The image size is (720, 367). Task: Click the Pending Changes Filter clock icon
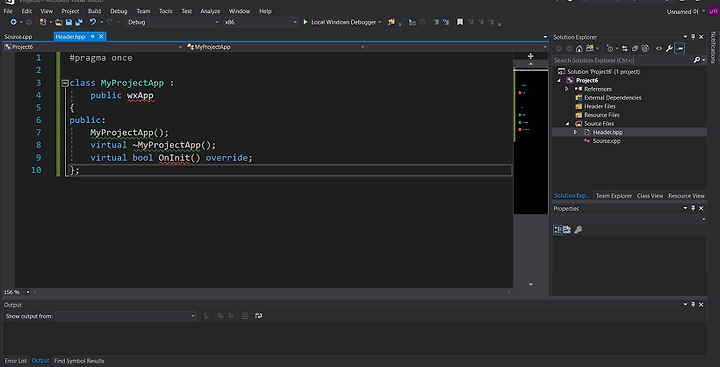pos(610,48)
